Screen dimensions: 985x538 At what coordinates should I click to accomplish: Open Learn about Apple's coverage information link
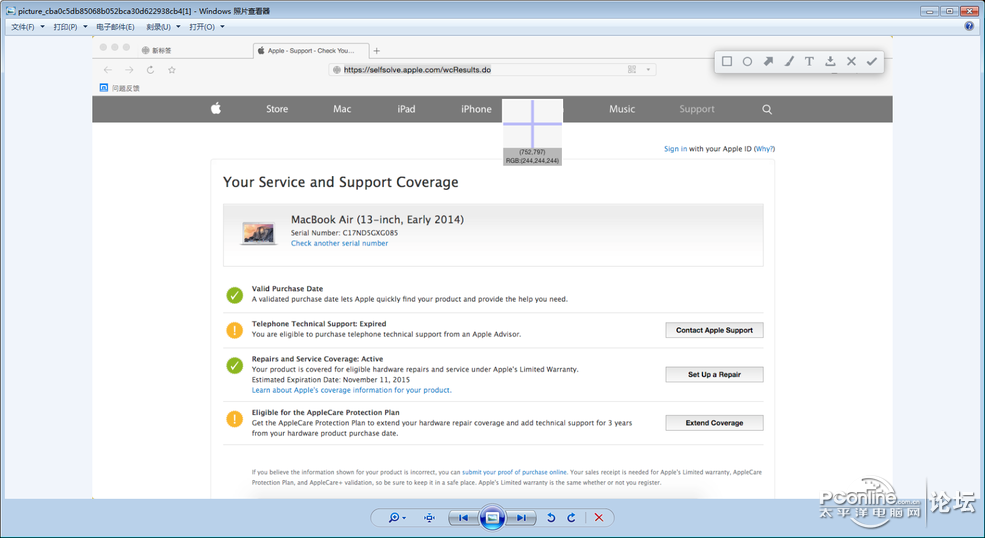click(x=352, y=390)
